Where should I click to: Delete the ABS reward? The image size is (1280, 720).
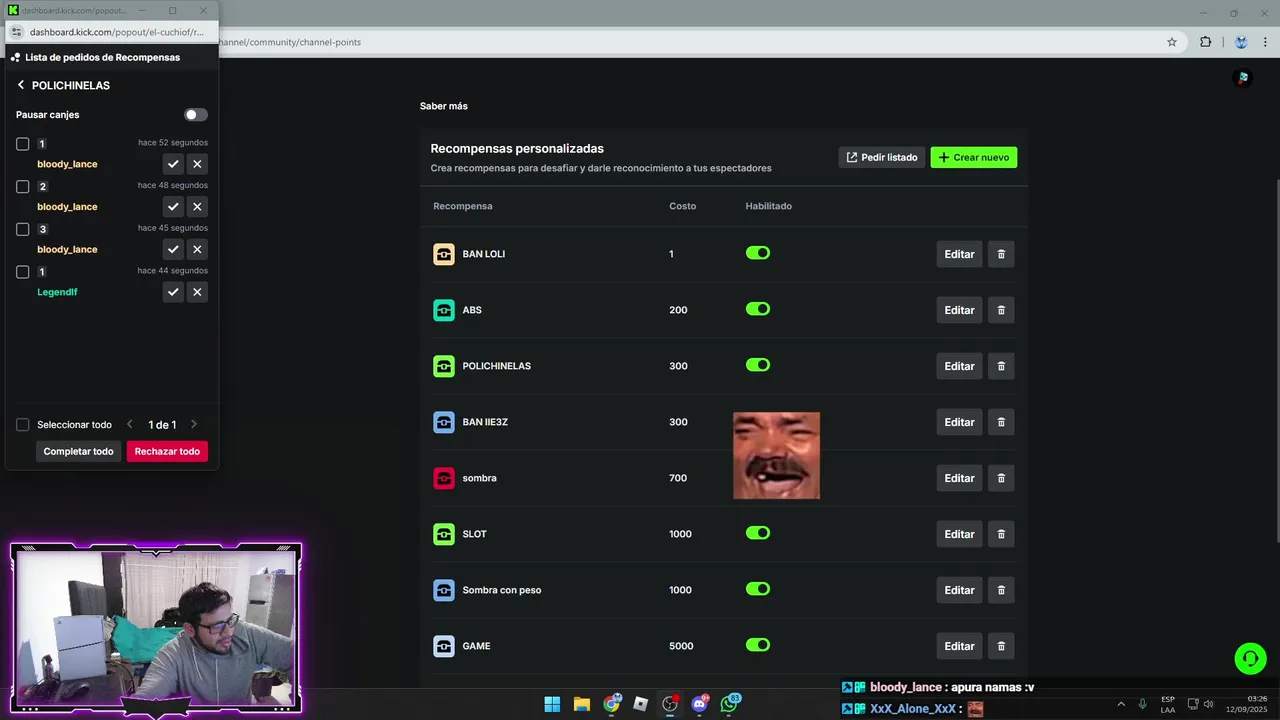[x=1001, y=310]
